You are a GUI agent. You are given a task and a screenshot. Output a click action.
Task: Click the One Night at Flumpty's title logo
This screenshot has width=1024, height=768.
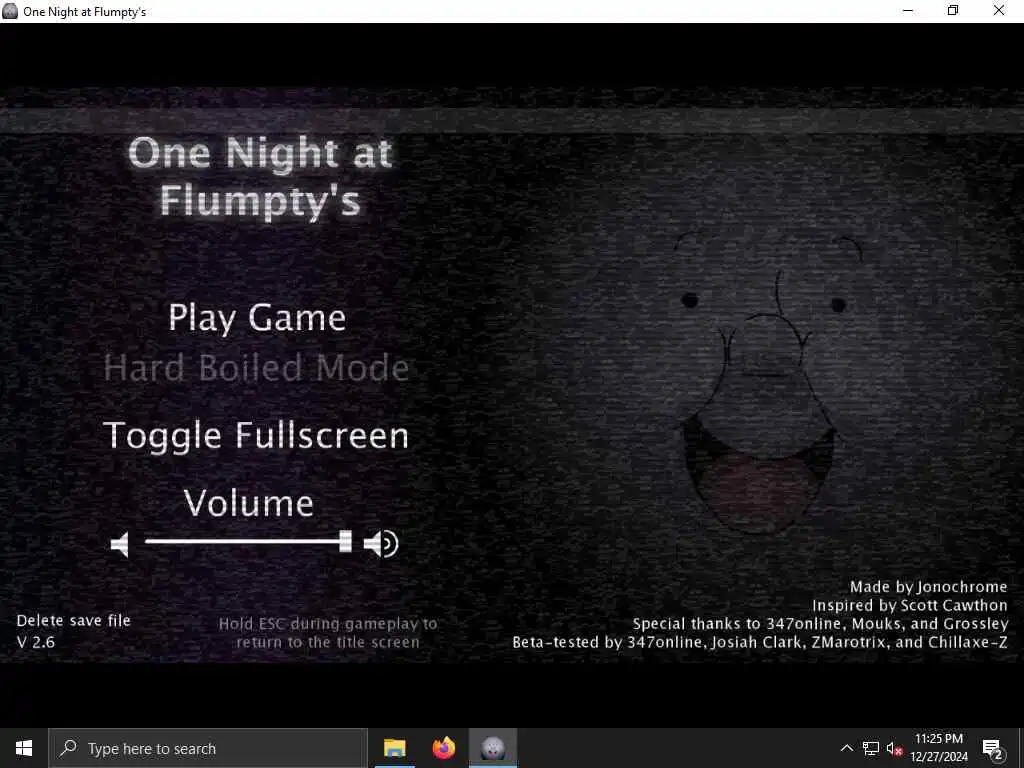tap(261, 176)
